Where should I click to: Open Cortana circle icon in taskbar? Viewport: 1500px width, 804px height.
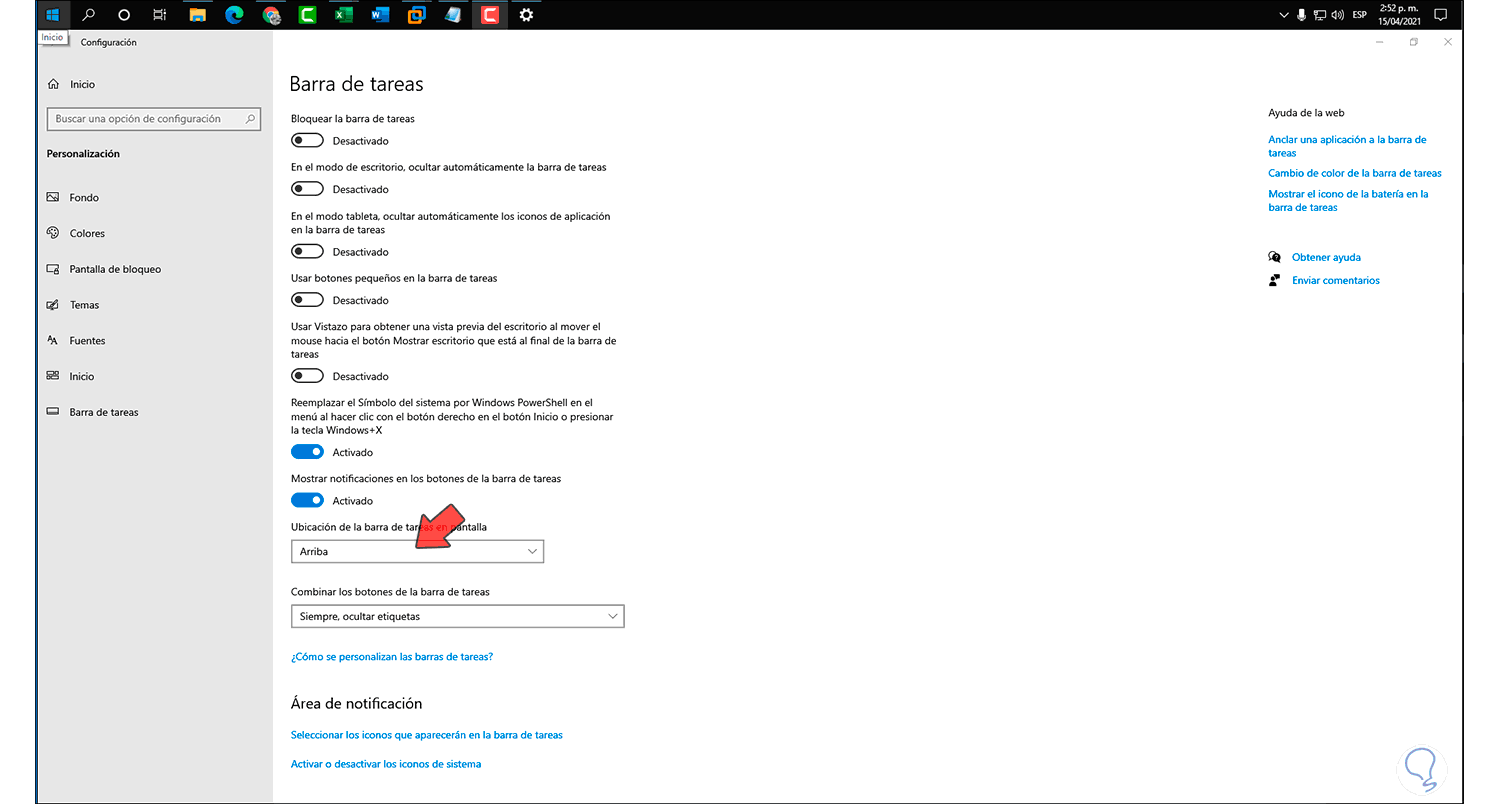(124, 15)
